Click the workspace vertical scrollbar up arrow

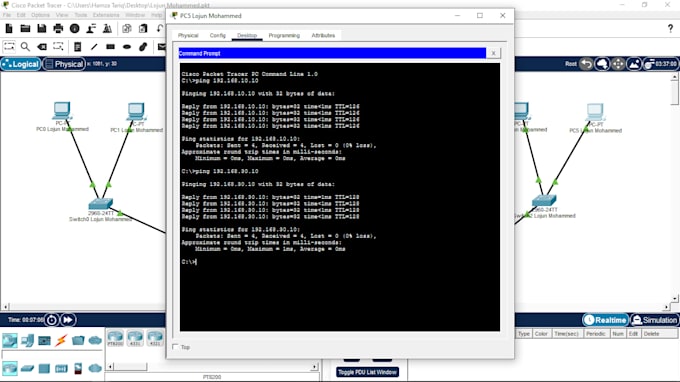[674, 77]
